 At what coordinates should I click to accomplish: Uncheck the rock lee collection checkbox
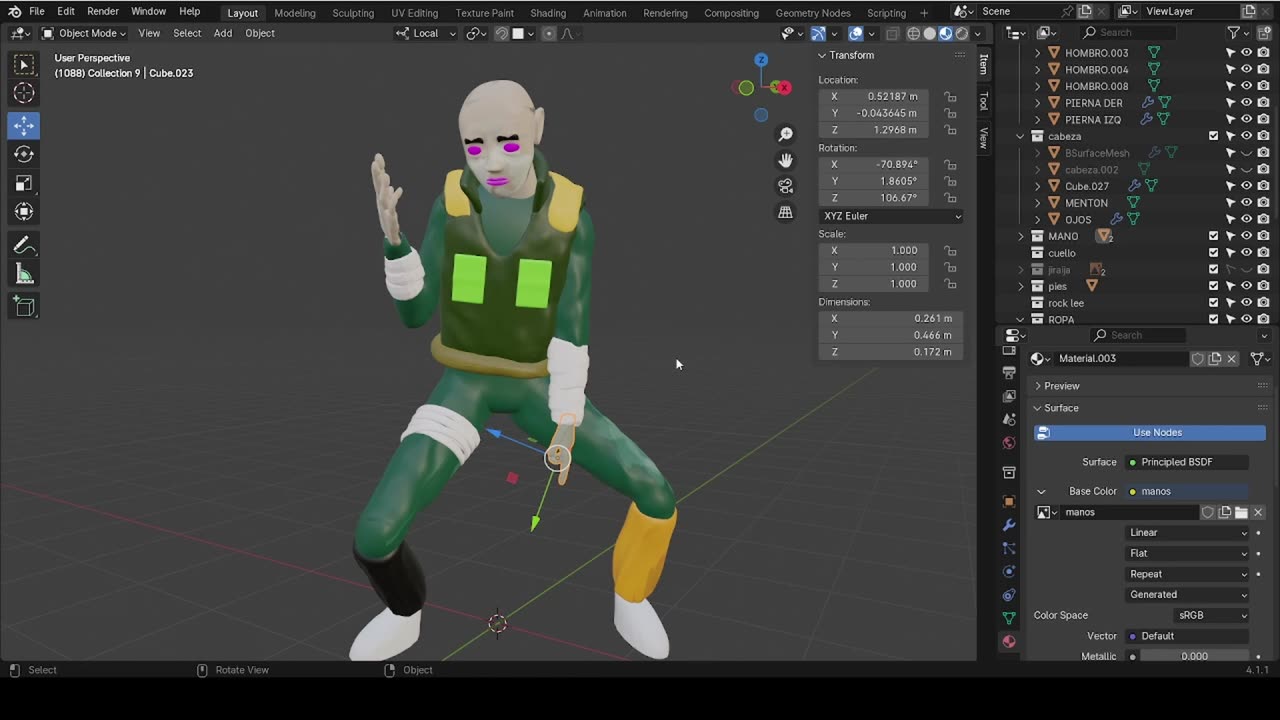pyautogui.click(x=1214, y=303)
